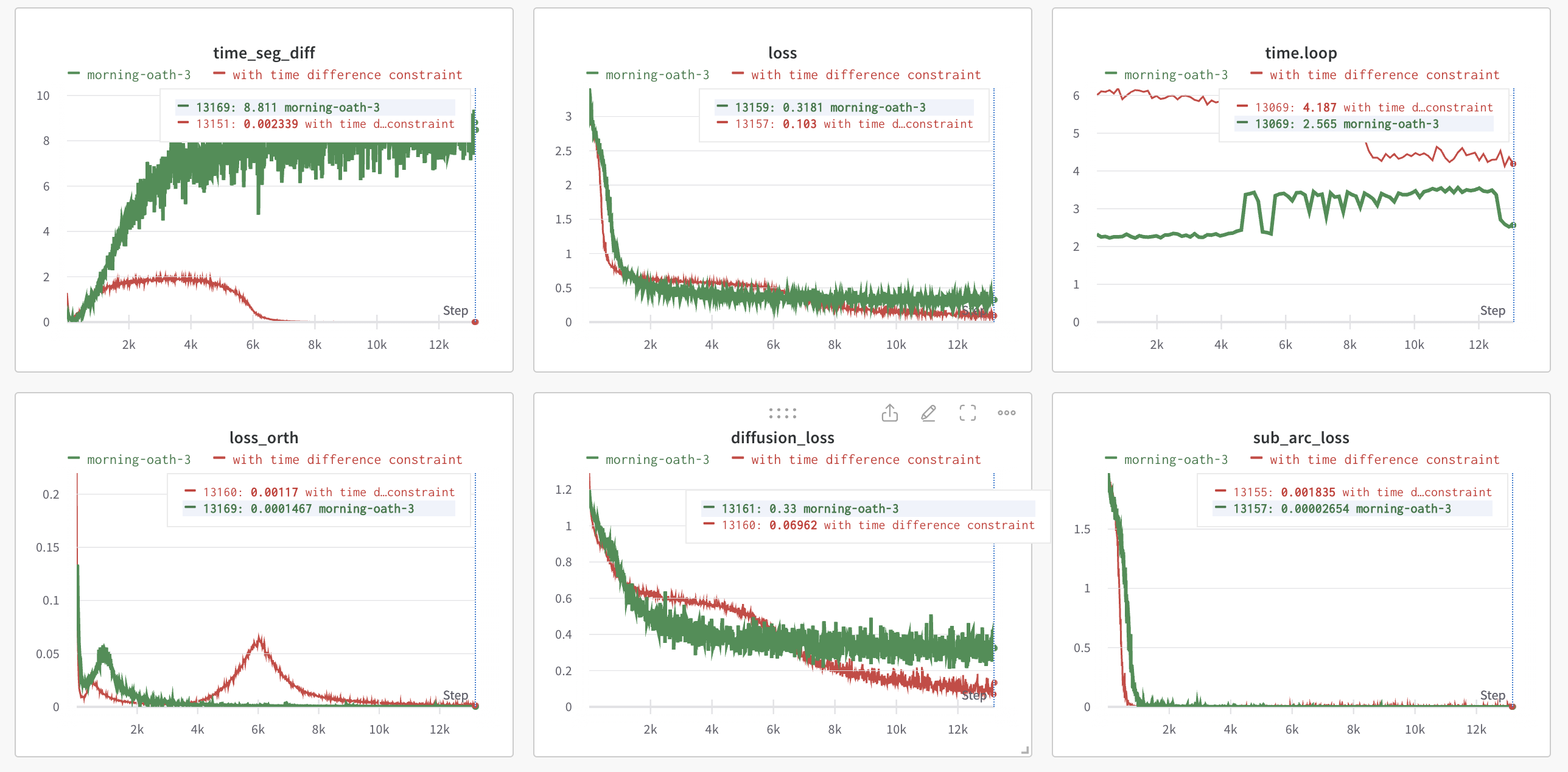Screen dimensions: 1568x772
Task: Click the 10k x-axis tick in time.loop chart
Action: tap(1414, 345)
